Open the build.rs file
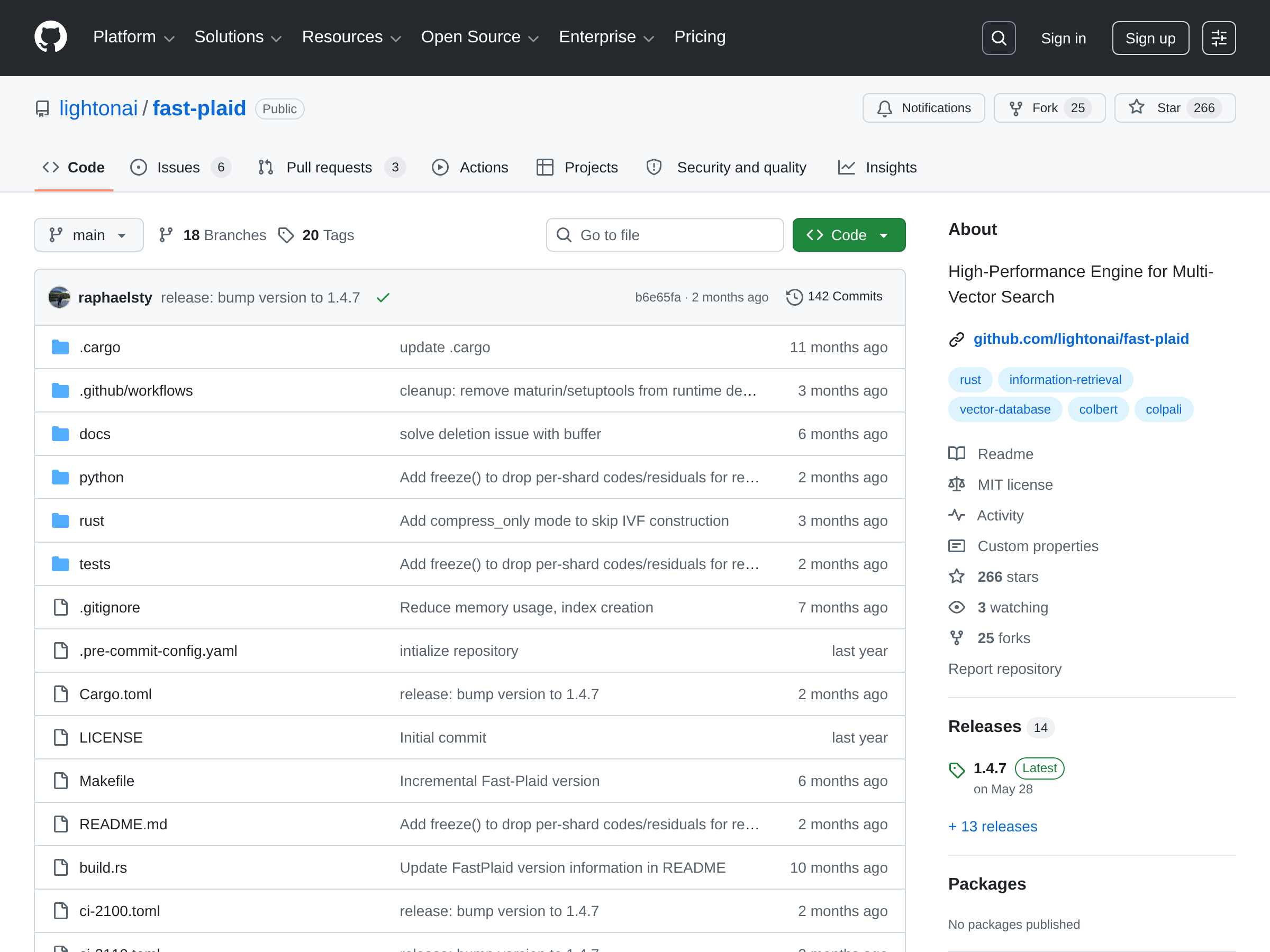 (x=103, y=868)
